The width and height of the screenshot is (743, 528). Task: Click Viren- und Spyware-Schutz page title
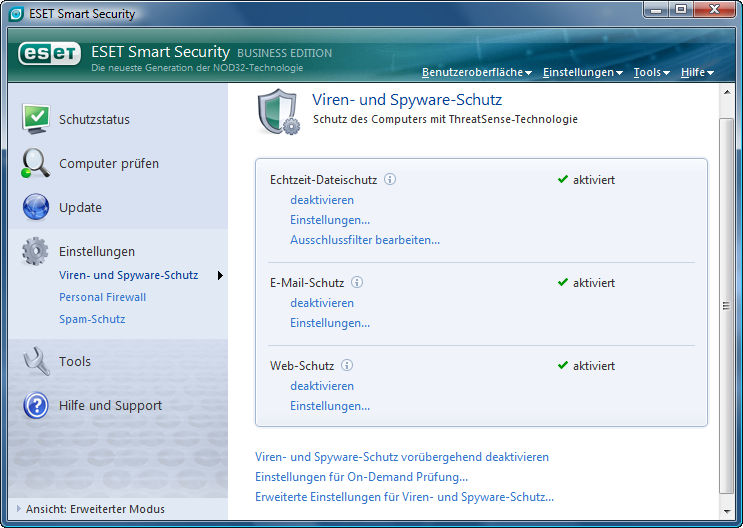407,100
